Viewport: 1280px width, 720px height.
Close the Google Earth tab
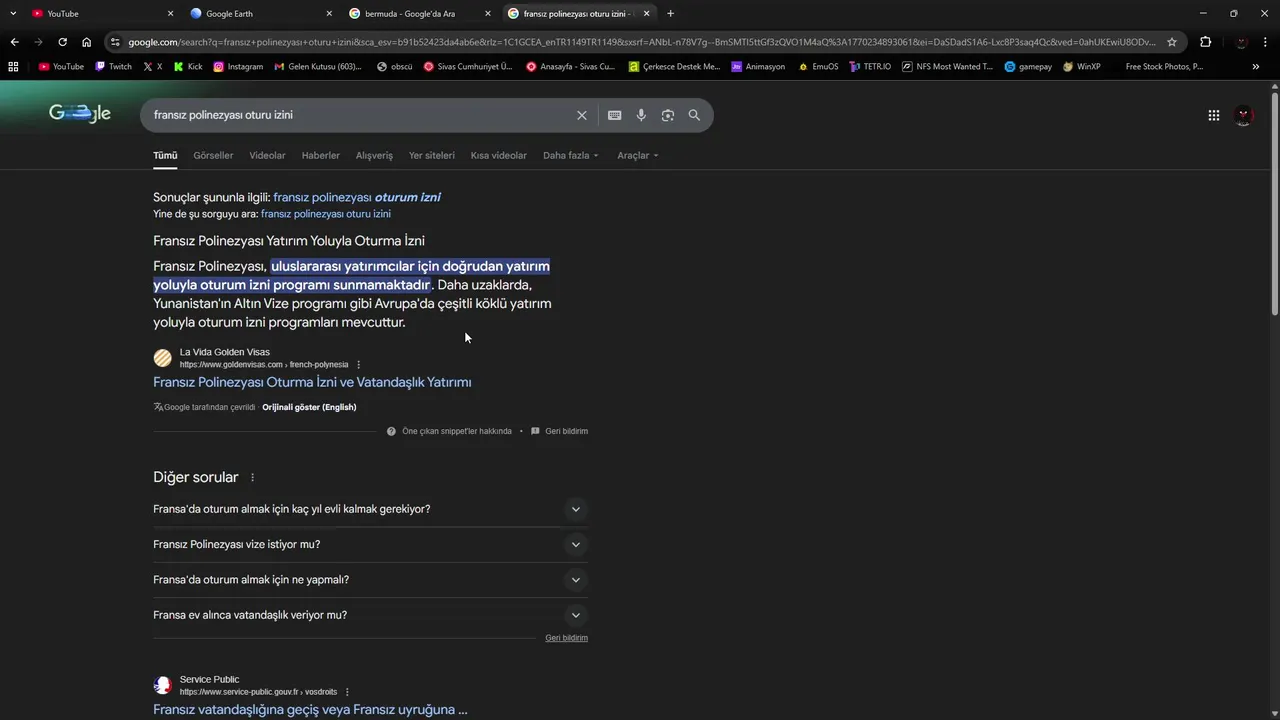click(329, 14)
